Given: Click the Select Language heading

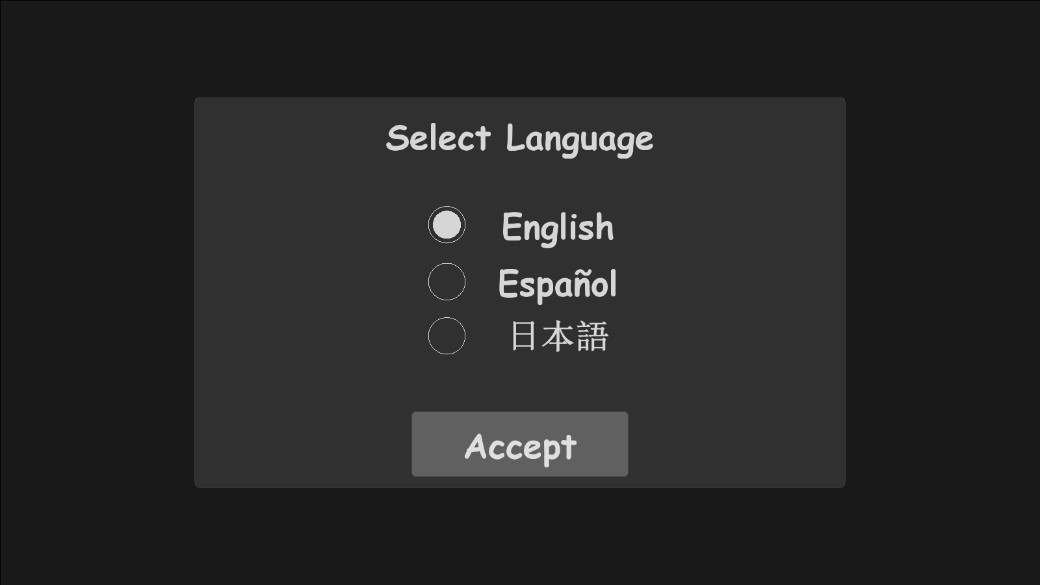Looking at the screenshot, I should coord(519,139).
